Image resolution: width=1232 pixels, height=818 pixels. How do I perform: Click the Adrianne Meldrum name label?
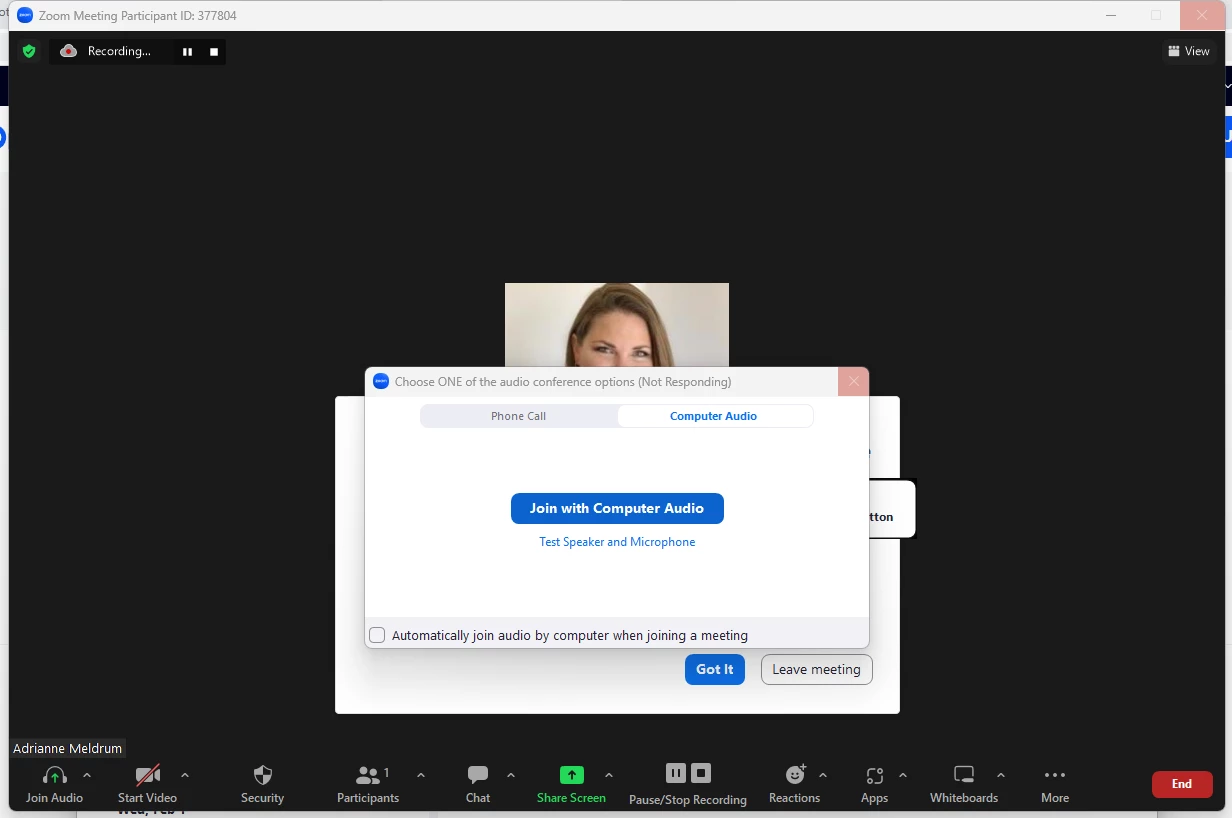tap(67, 748)
